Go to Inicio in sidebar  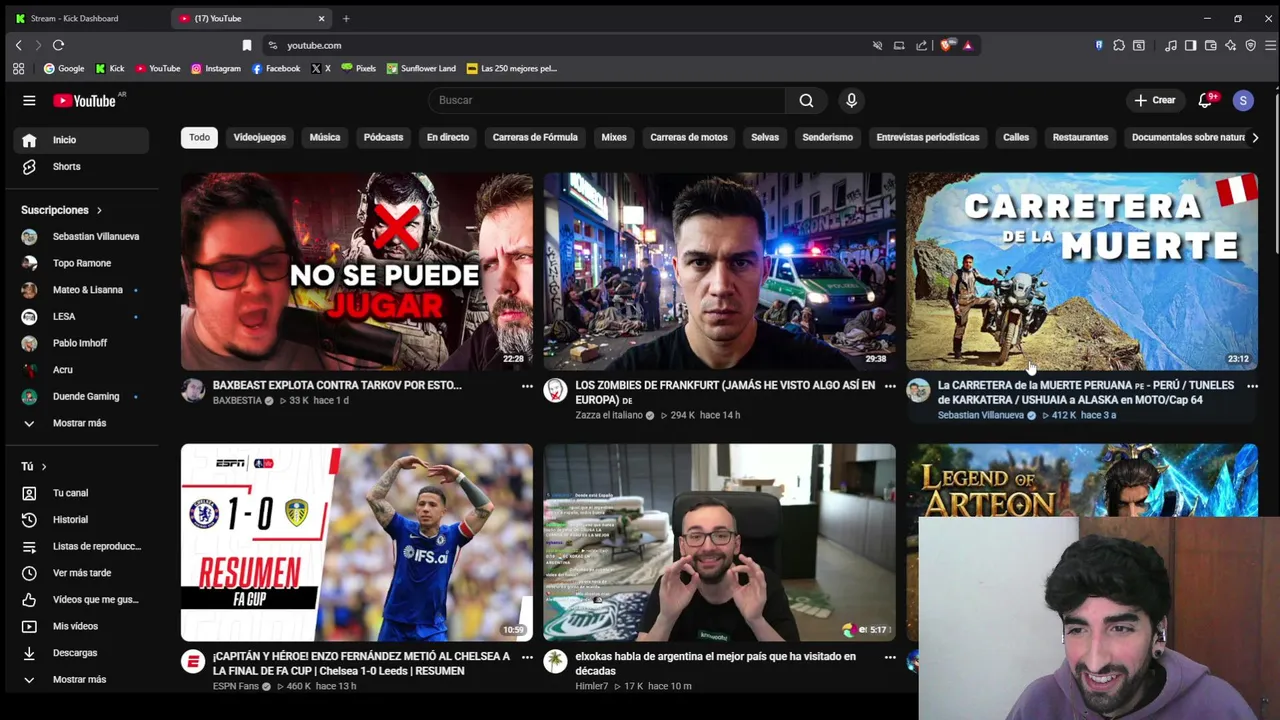coord(80,140)
